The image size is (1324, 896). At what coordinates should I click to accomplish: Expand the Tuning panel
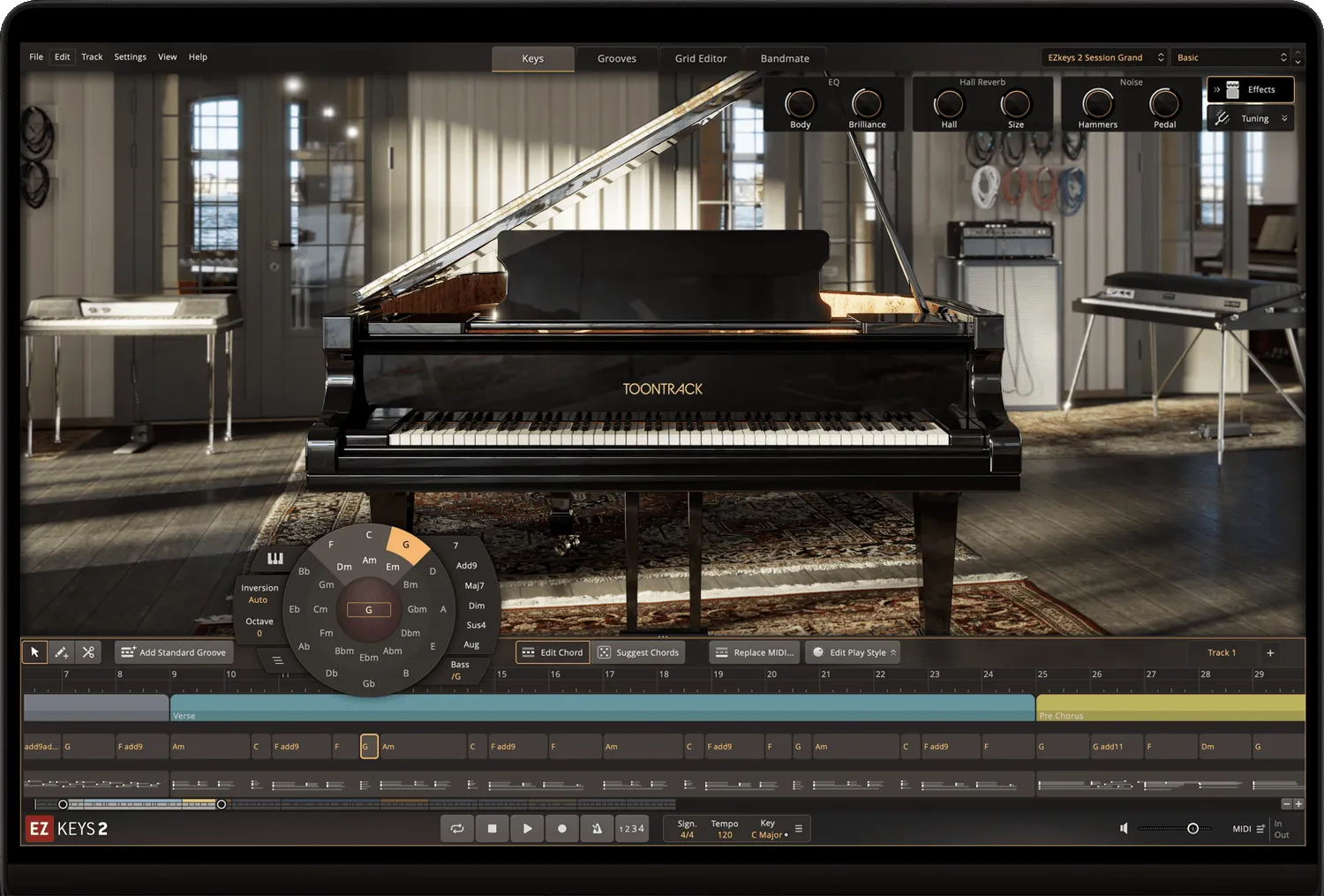(1250, 117)
